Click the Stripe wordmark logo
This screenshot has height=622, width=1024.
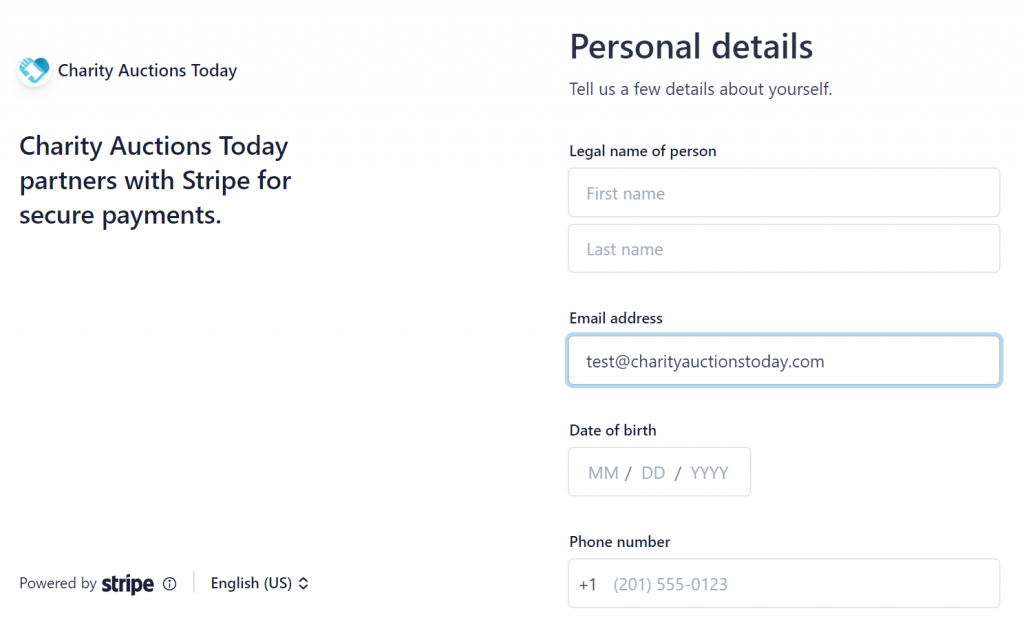(x=127, y=584)
